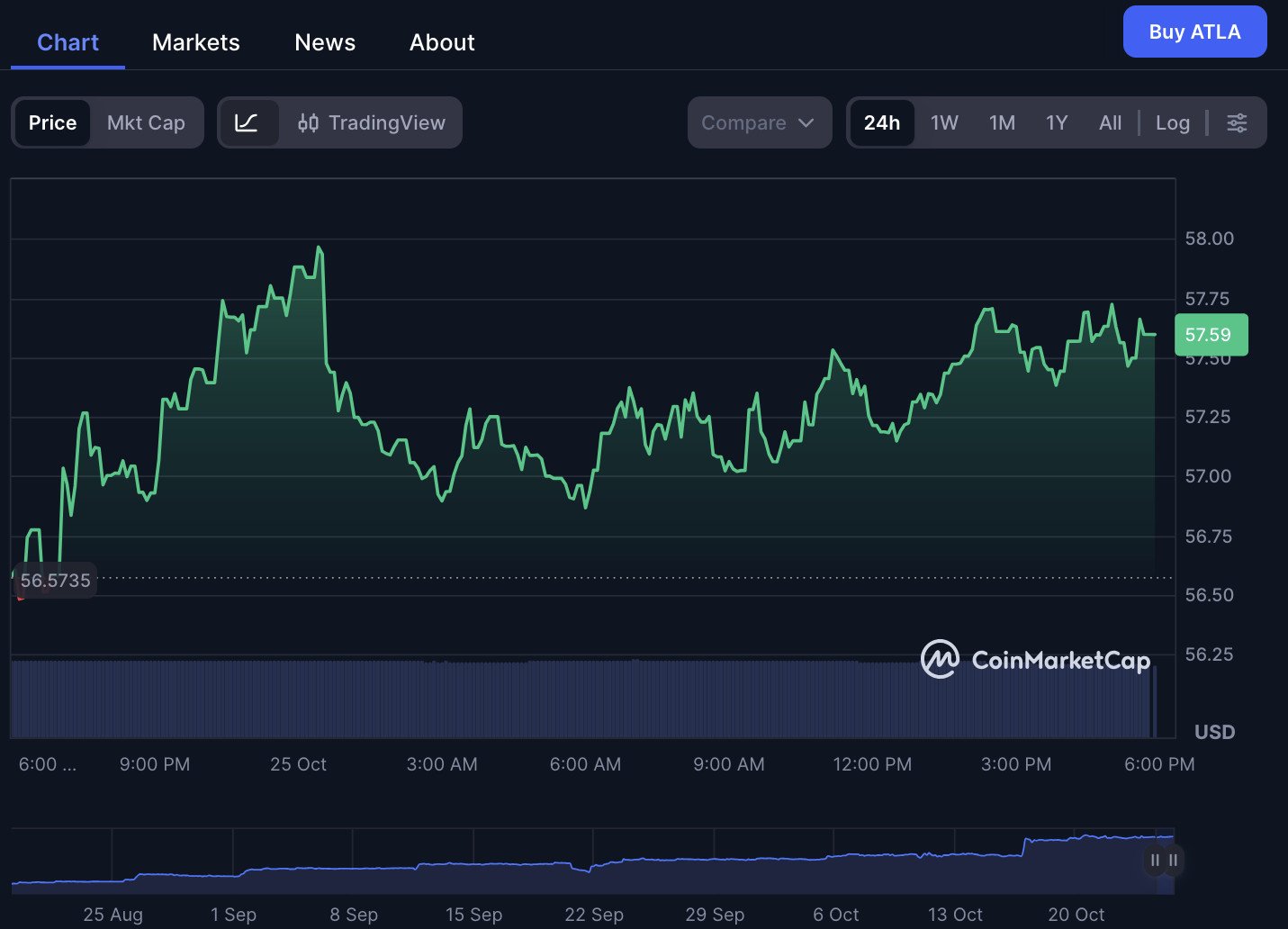1288x929 pixels.
Task: Click the CoinMarketCap logo watermark
Action: tap(1035, 660)
